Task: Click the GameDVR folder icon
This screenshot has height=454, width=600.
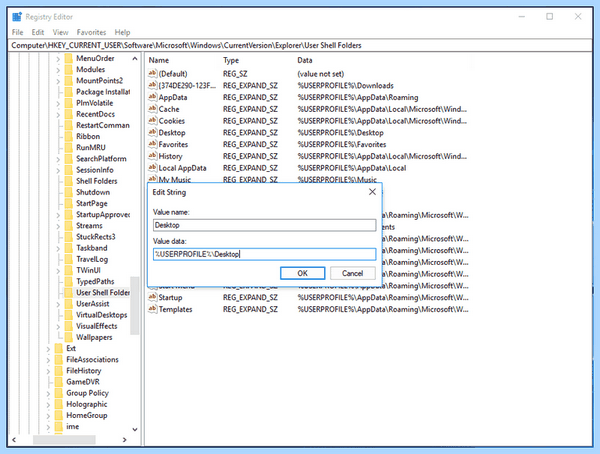Action: (59, 382)
